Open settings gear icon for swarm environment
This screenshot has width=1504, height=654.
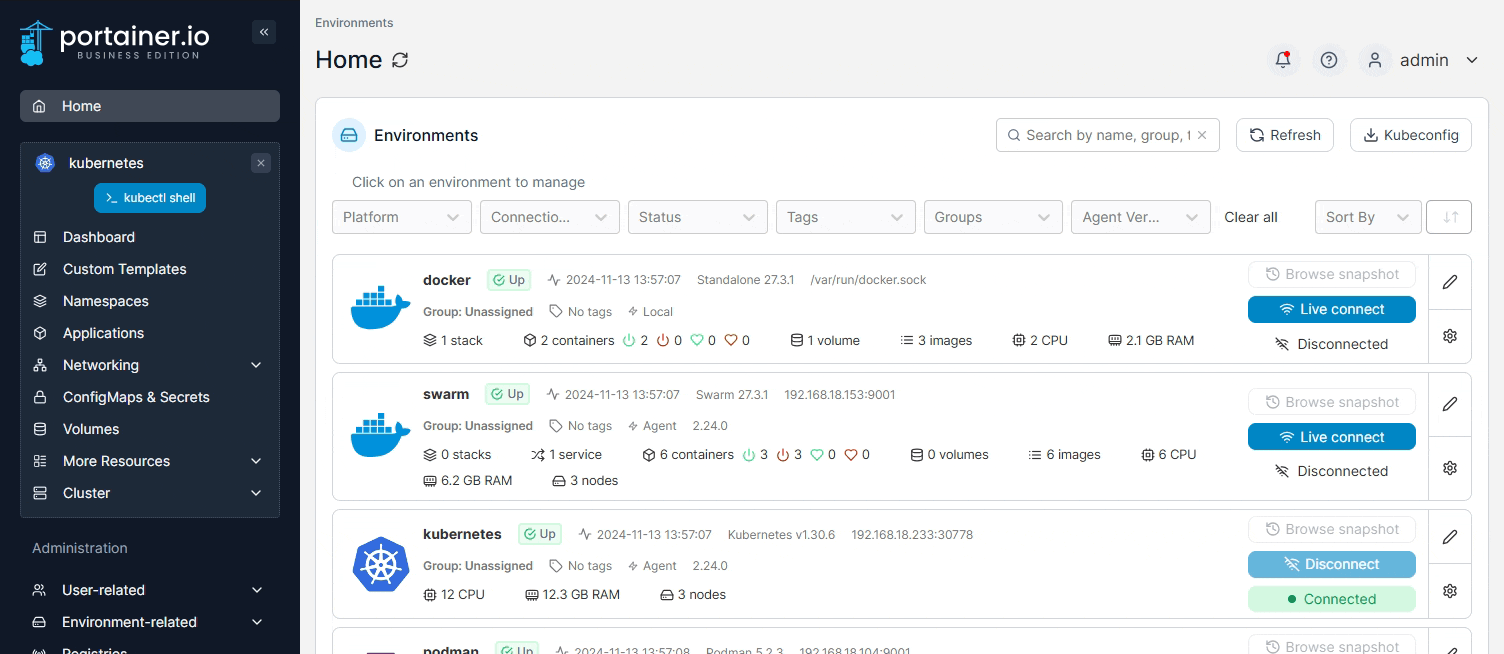point(1450,468)
